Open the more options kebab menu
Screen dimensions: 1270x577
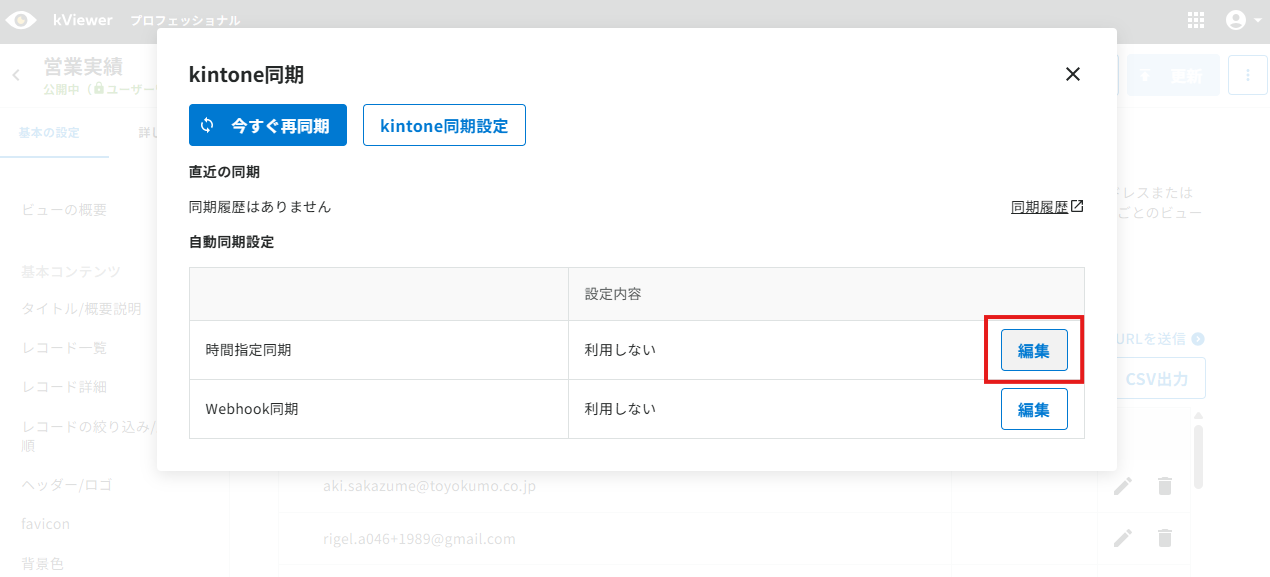1248,75
